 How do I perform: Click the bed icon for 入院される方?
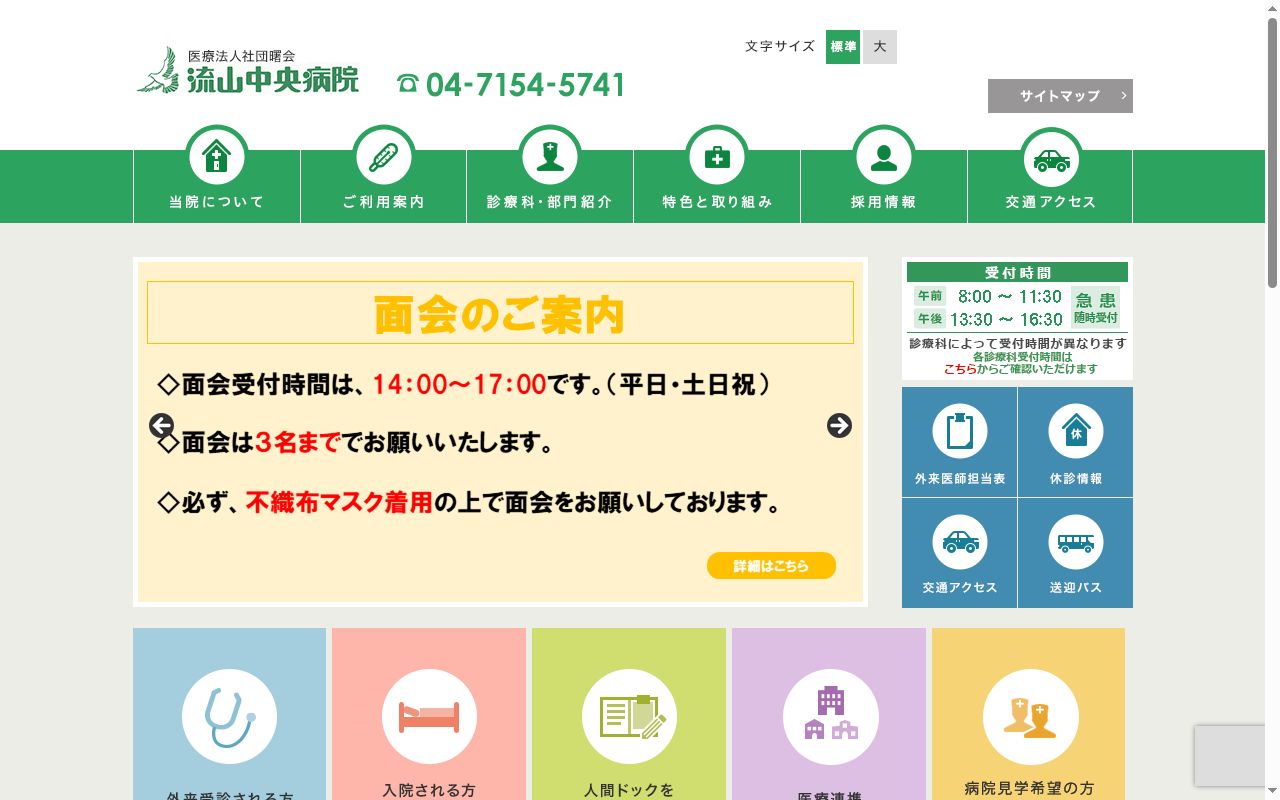pos(429,717)
